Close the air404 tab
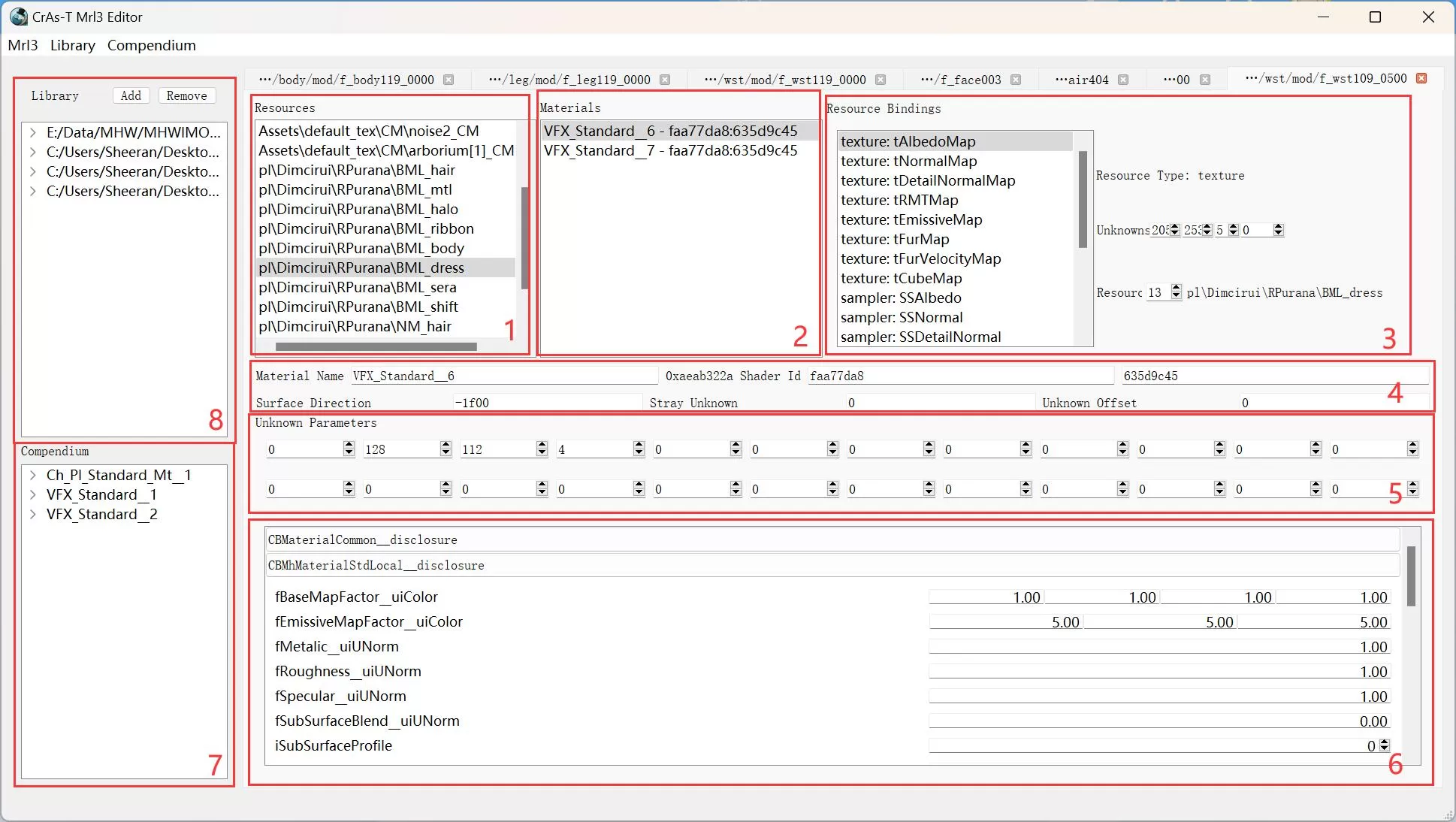Viewport: 1456px width, 822px height. [1123, 80]
